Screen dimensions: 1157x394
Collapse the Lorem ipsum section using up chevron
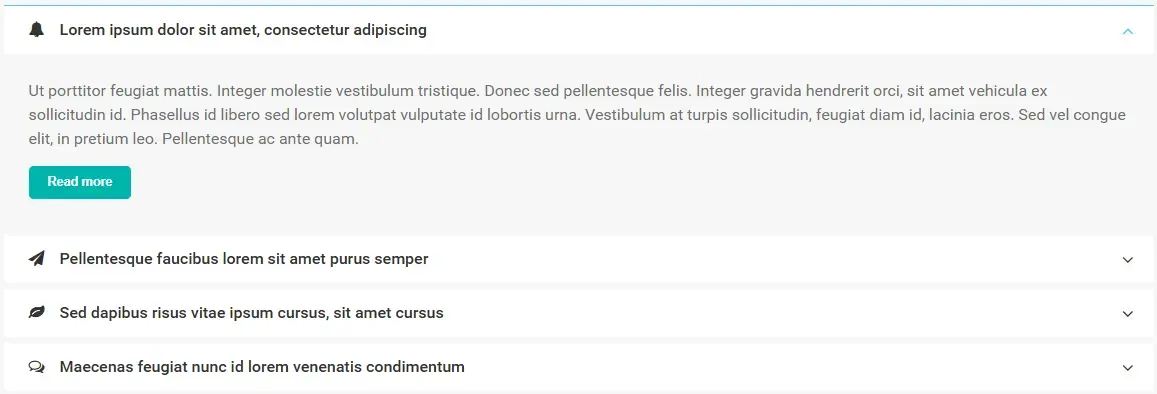tap(1127, 31)
